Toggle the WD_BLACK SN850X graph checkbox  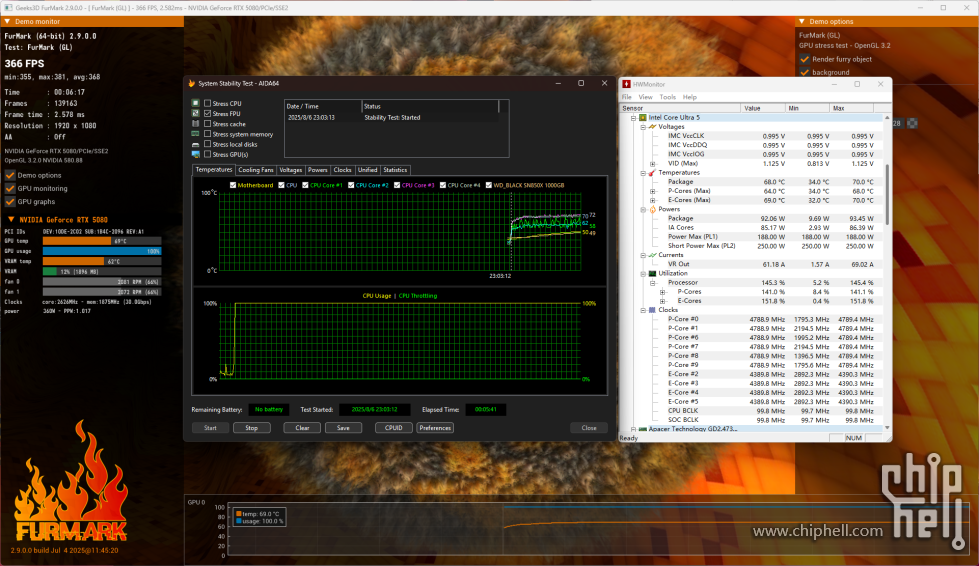click(489, 185)
